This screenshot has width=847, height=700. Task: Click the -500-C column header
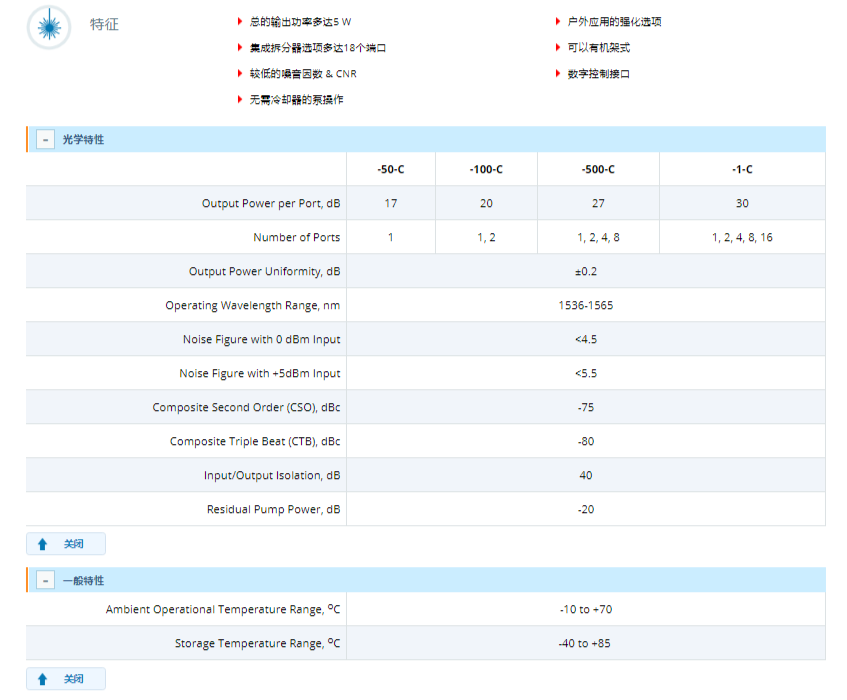click(598, 169)
